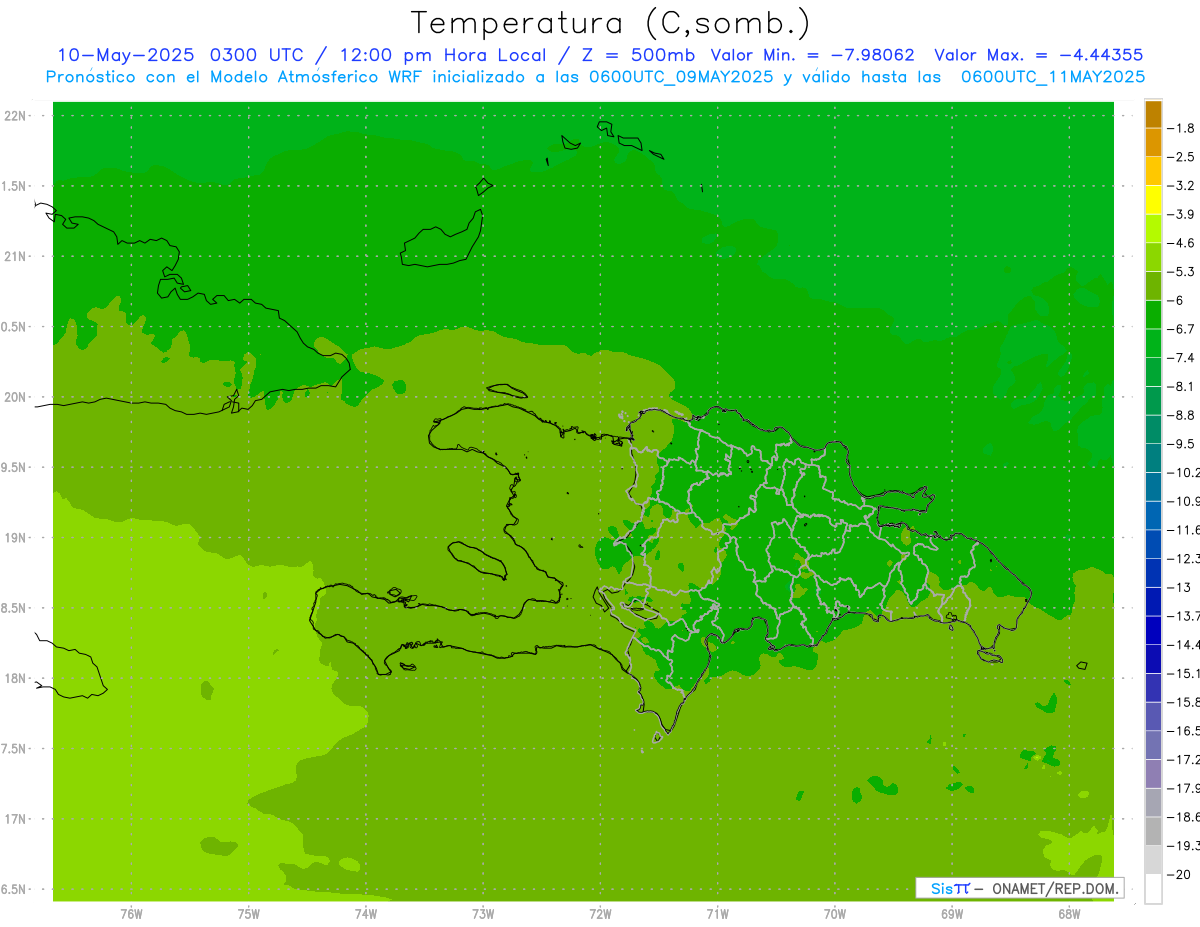
Task: Click the 19N latitude label
Action: [17, 538]
